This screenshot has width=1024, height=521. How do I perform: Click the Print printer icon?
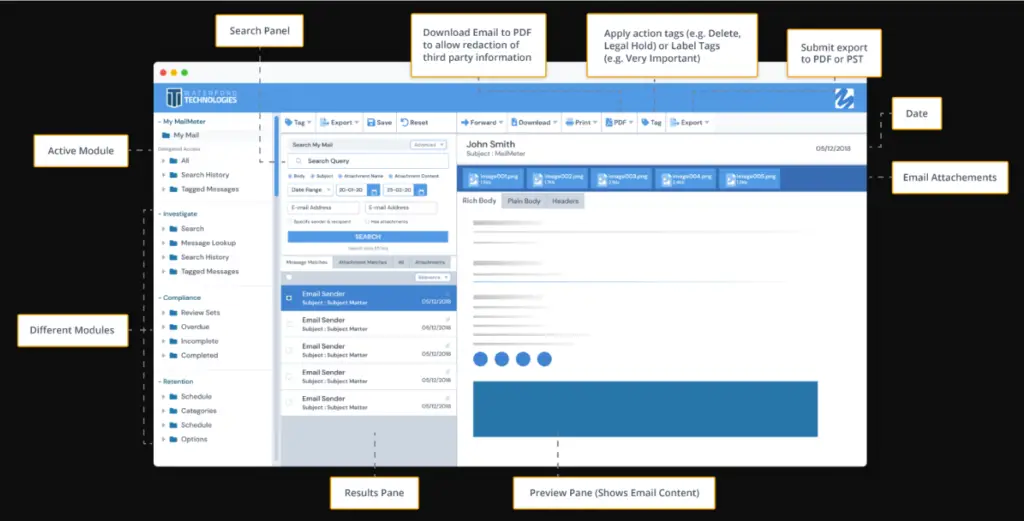click(569, 123)
